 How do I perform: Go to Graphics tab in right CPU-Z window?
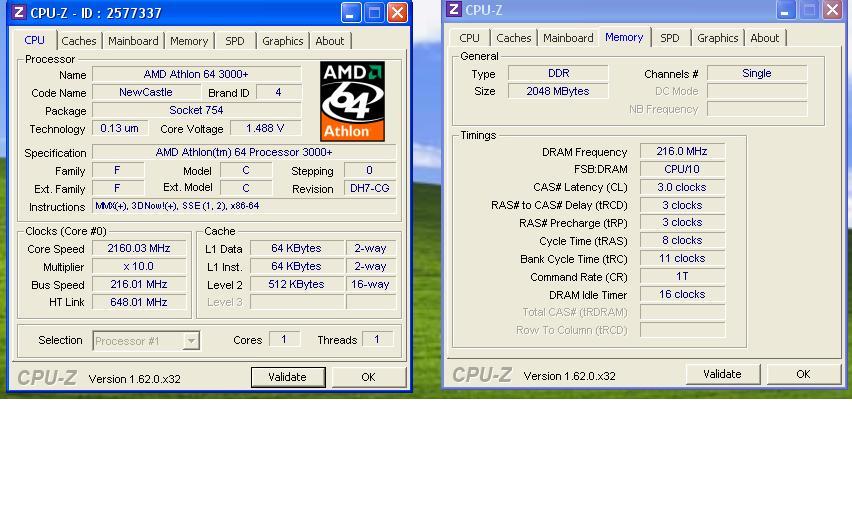[x=718, y=38]
